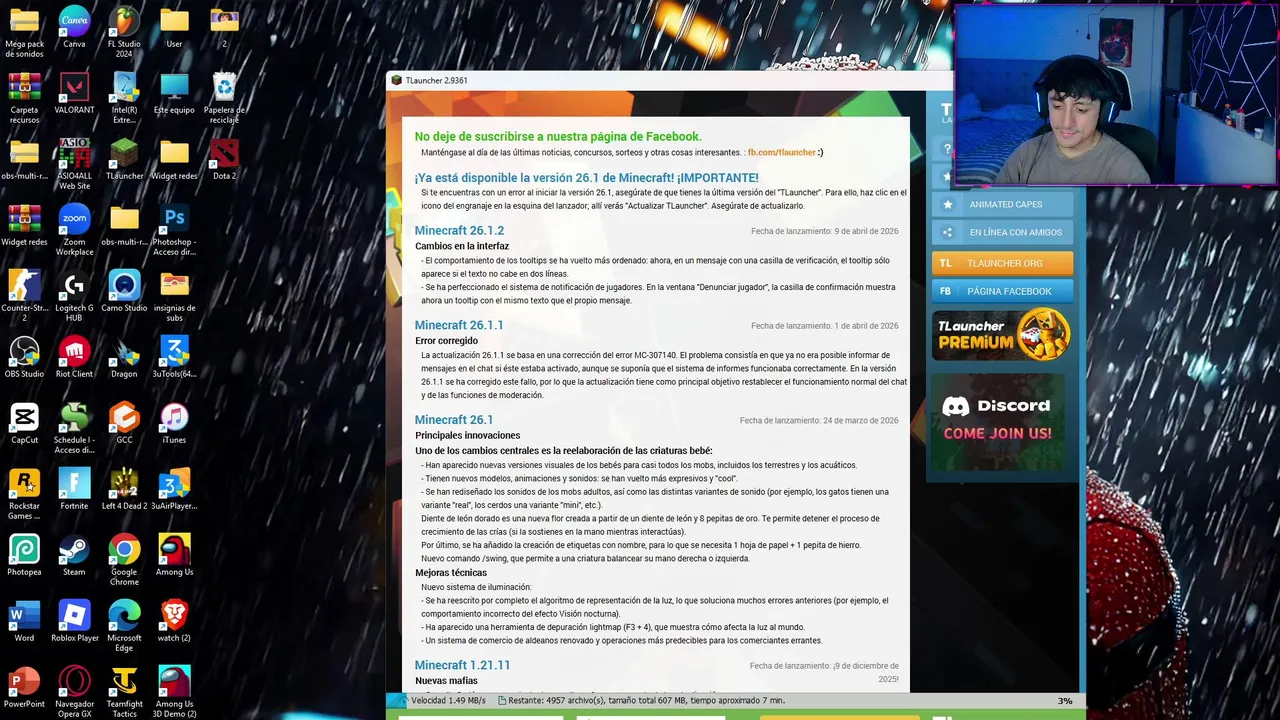Click the EN LÍNEA CON AMIGOS button
The width and height of the screenshot is (1280, 720).
tap(1003, 232)
